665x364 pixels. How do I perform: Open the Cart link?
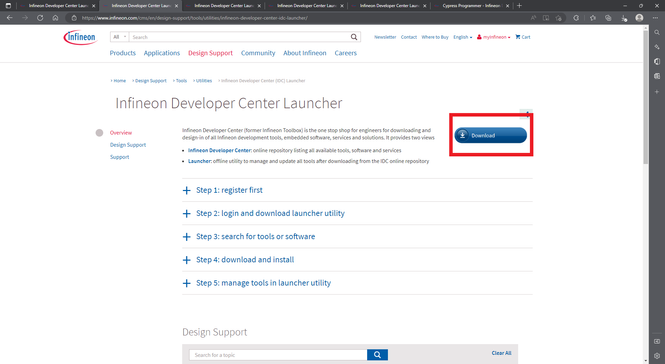523,37
